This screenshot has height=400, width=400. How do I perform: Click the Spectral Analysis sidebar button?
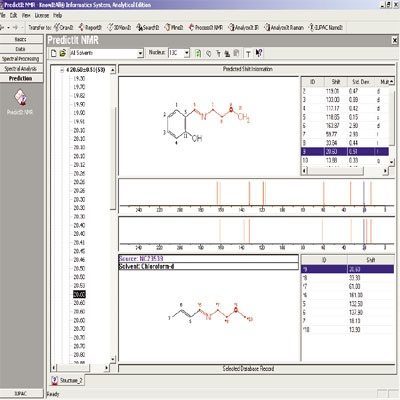(x=21, y=69)
